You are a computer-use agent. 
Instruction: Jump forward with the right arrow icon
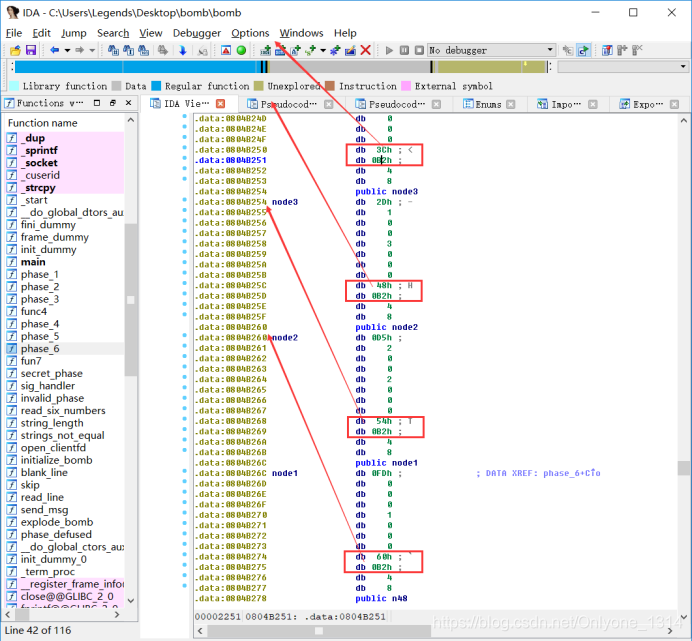coord(79,50)
